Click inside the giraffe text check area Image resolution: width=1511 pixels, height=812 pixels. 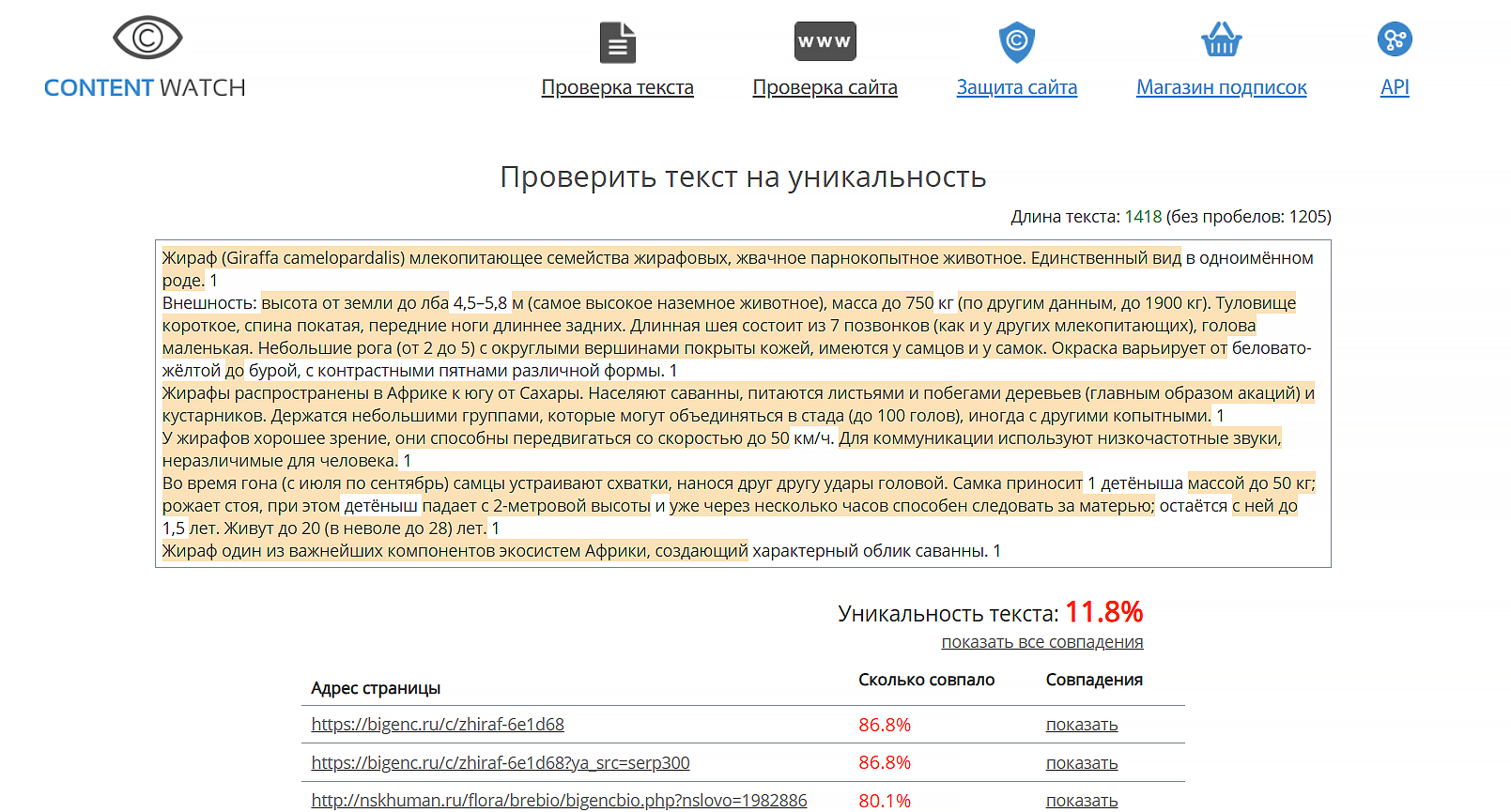point(742,404)
